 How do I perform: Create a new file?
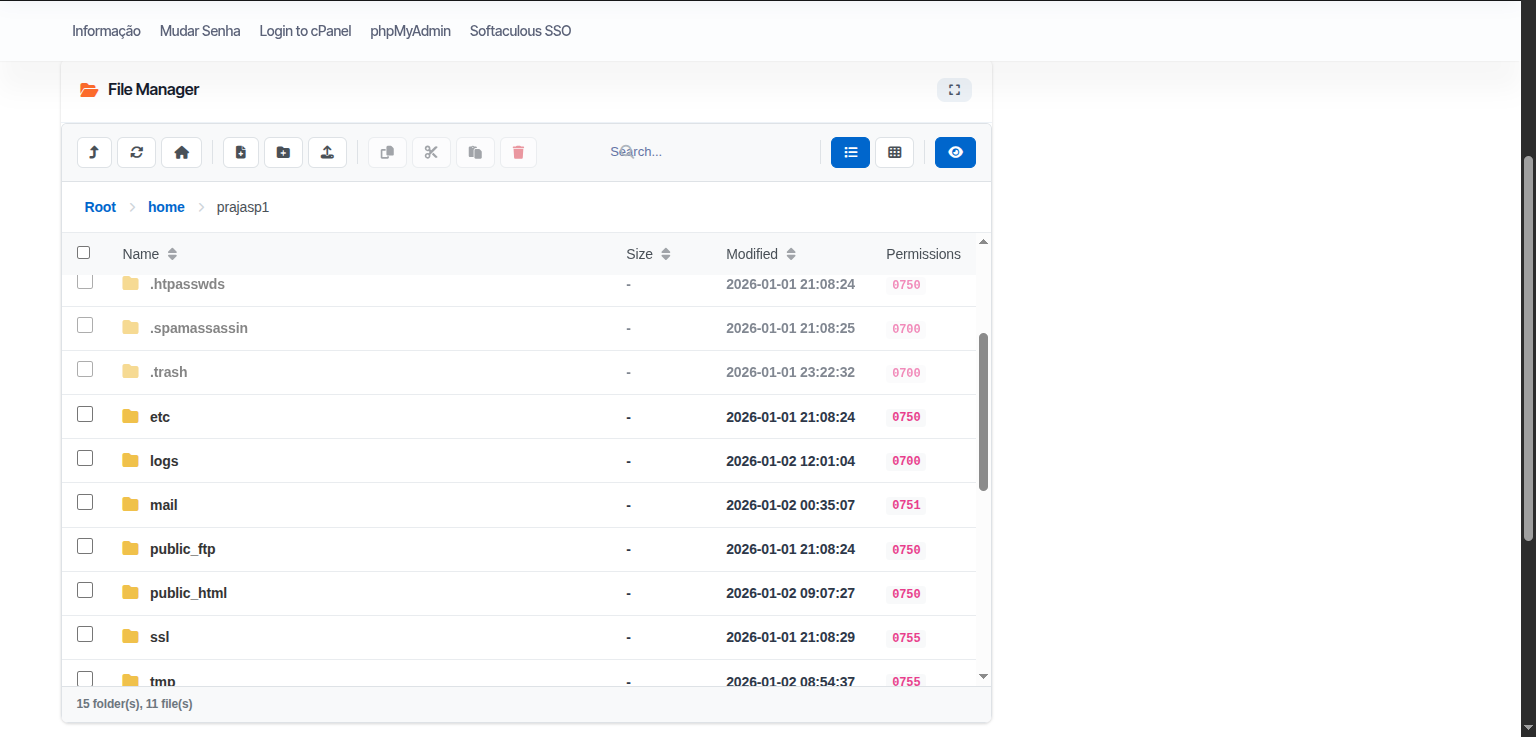coord(240,152)
